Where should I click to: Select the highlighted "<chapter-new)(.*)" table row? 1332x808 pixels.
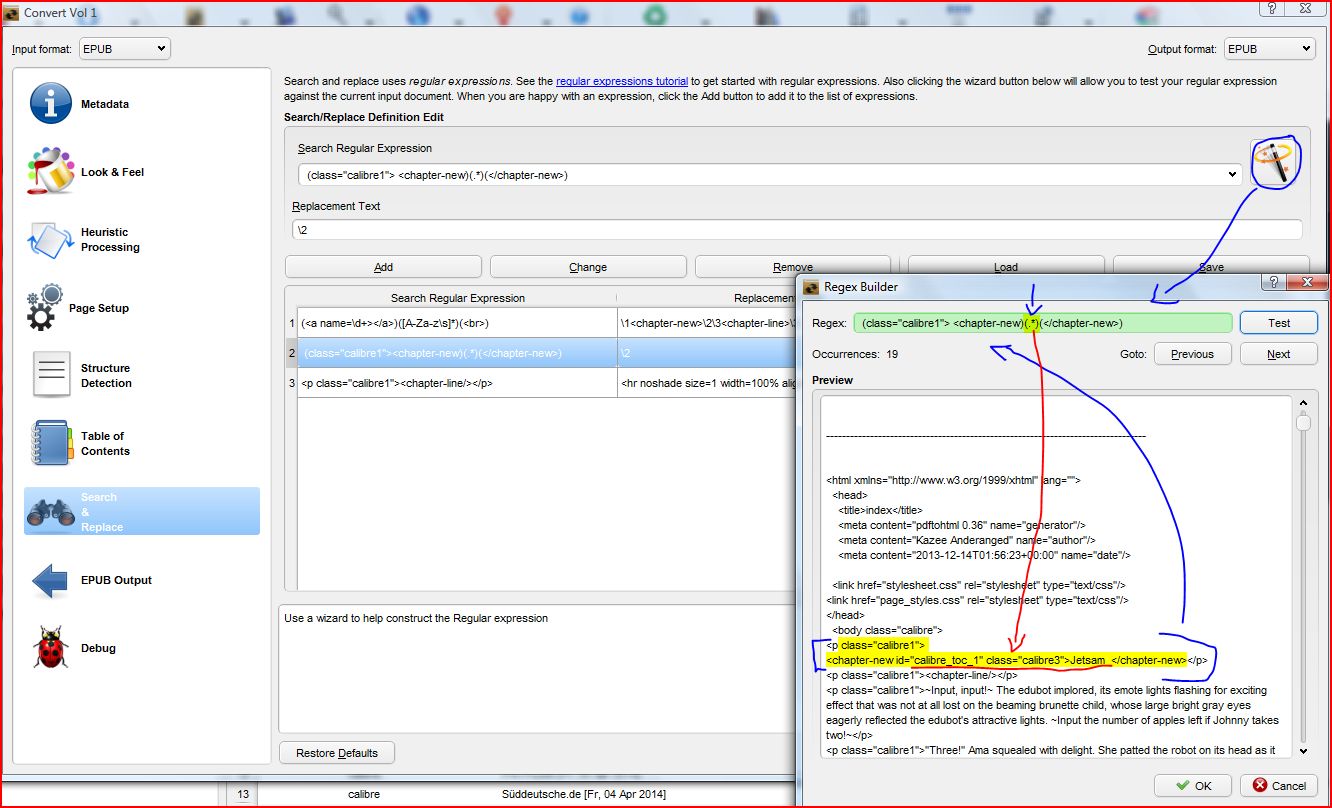[x=457, y=353]
